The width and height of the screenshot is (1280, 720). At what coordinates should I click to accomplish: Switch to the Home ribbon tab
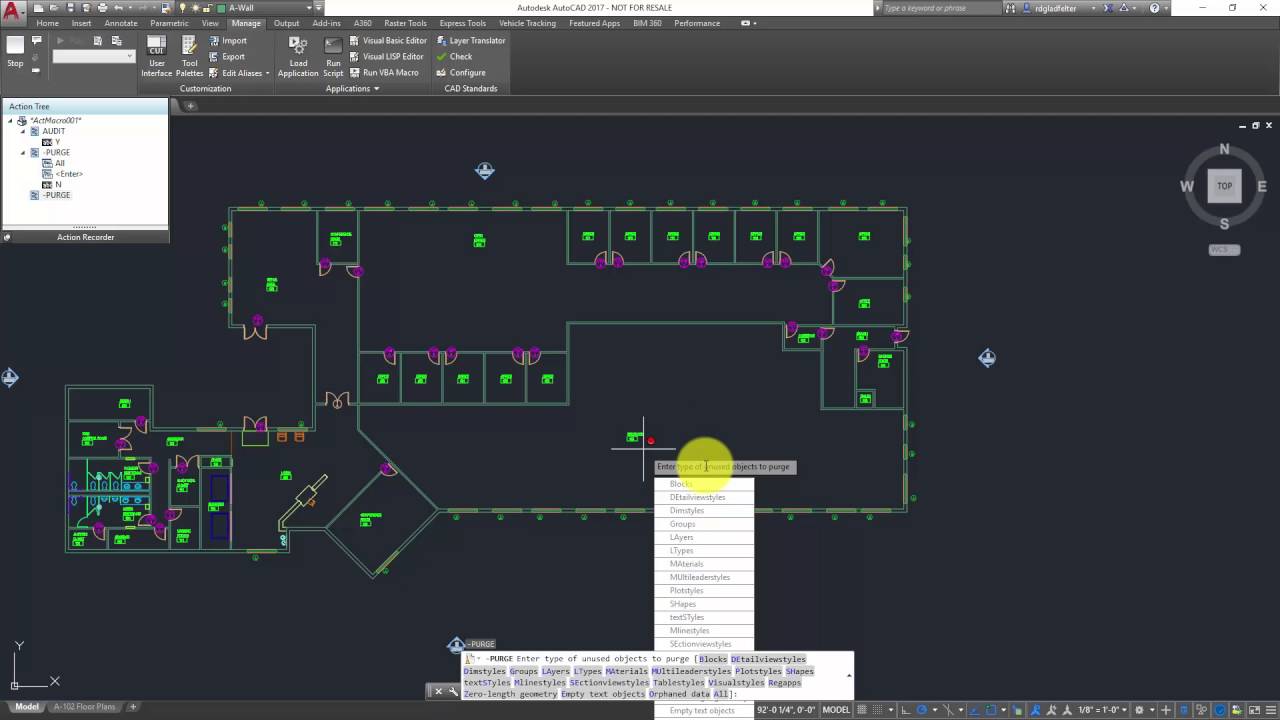click(x=47, y=23)
